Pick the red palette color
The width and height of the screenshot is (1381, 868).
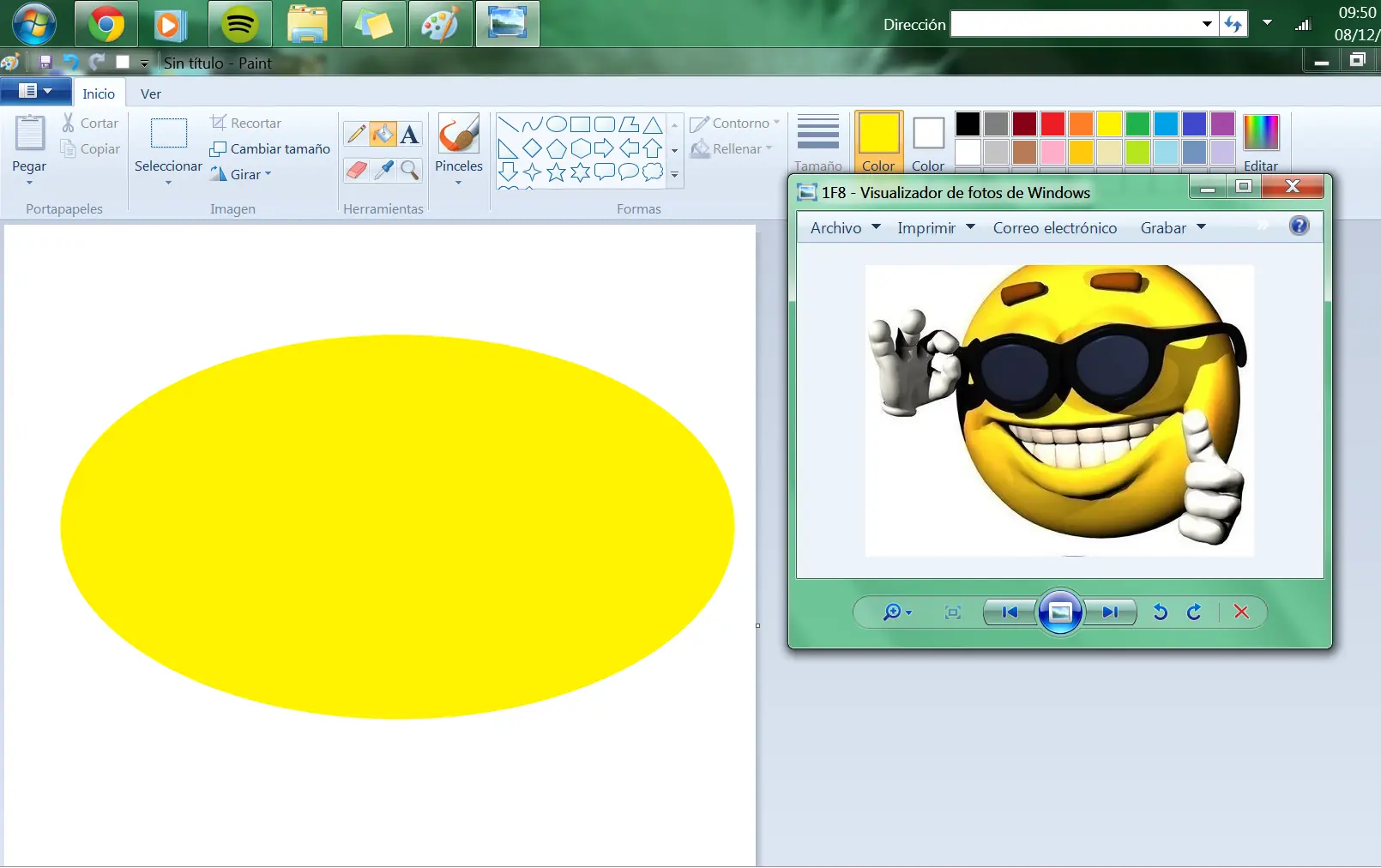pyautogui.click(x=1052, y=124)
